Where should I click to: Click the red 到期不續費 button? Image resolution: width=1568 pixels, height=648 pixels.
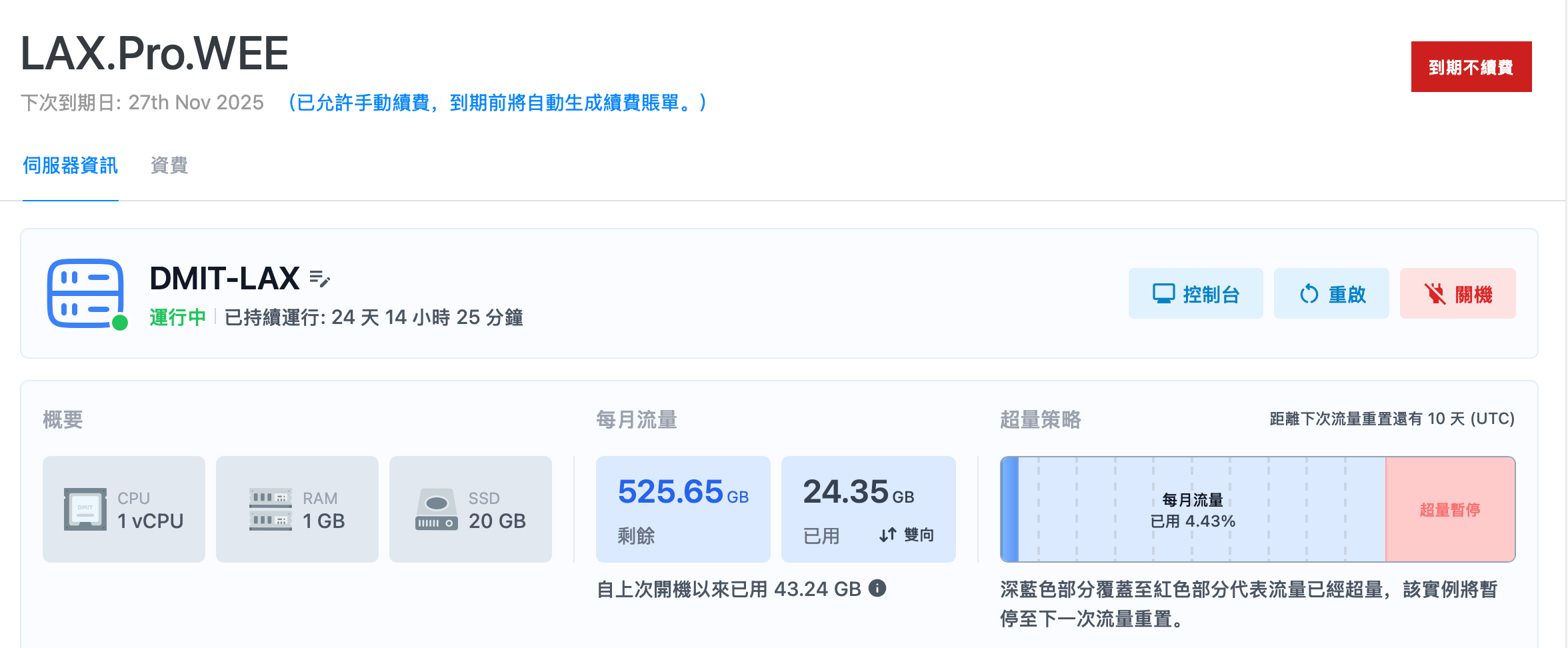click(1471, 67)
